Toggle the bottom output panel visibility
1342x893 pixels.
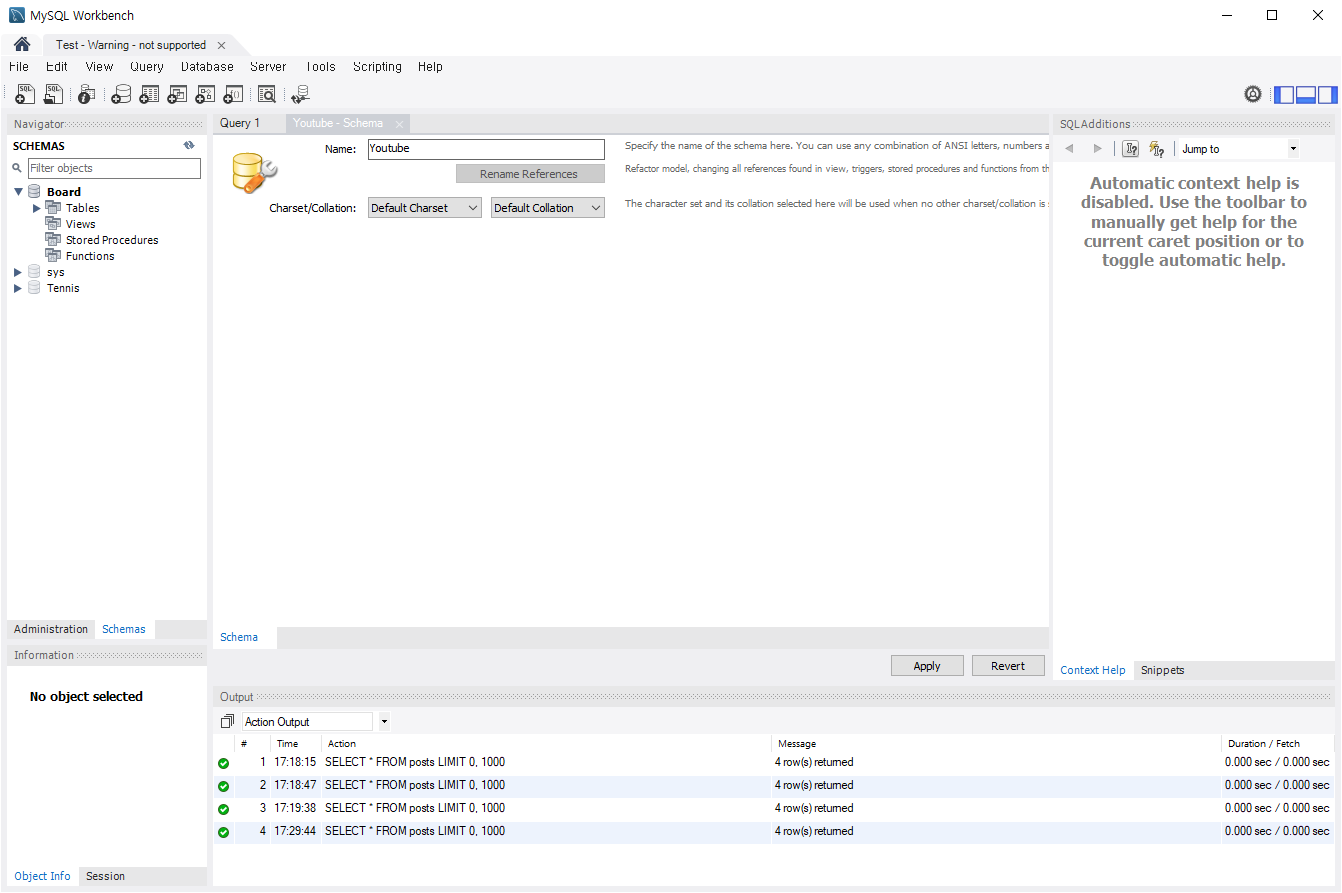[x=1305, y=95]
